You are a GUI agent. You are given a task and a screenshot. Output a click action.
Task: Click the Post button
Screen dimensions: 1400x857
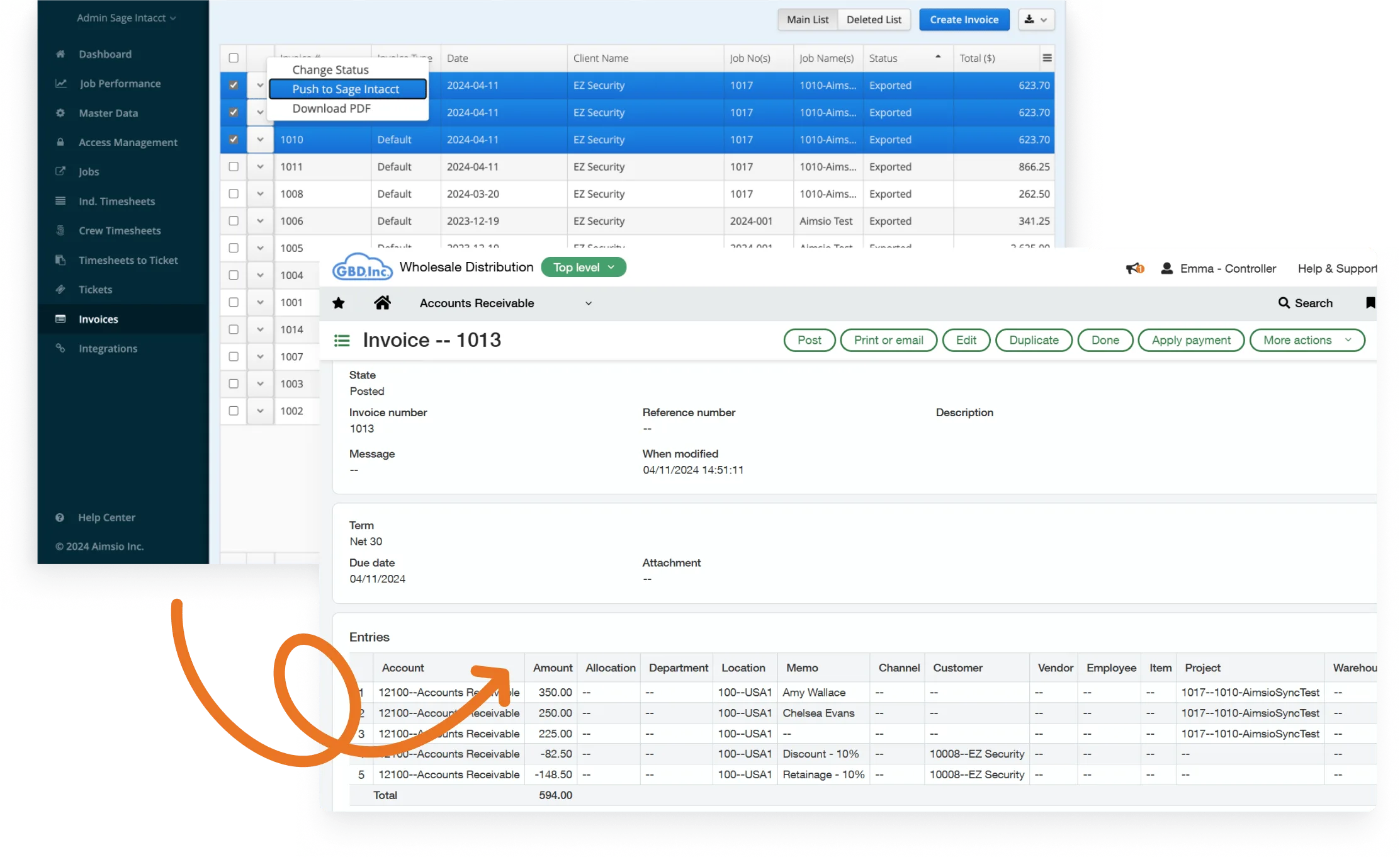[810, 340]
